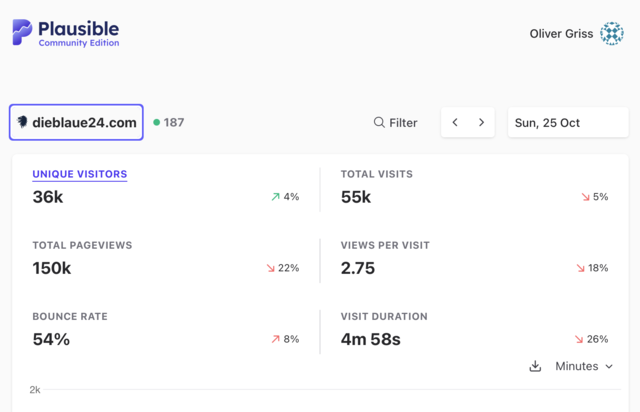Click the 54% bounce rate value
Screen dimensions: 640x412
[51, 339]
